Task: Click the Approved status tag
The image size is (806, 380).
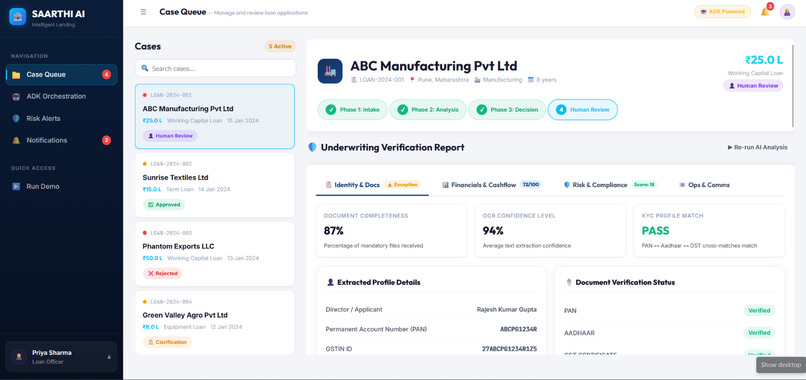Action: pyautogui.click(x=163, y=205)
